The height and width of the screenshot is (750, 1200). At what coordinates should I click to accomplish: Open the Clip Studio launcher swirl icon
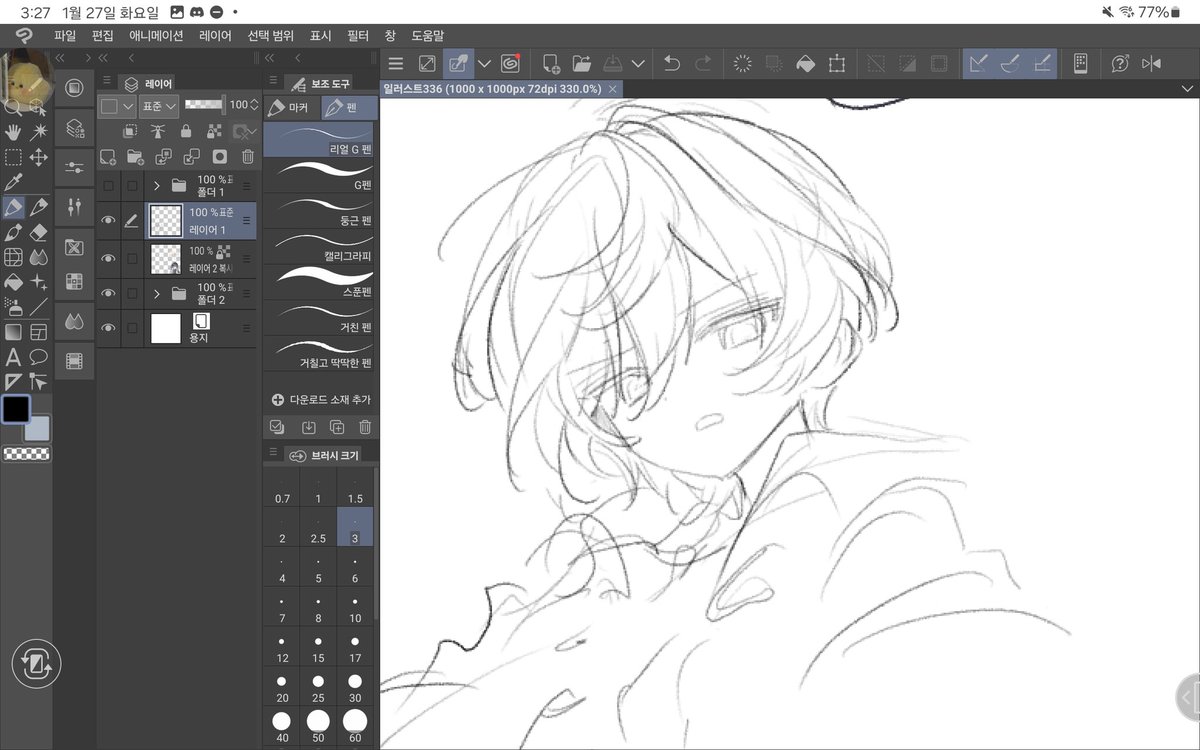pos(510,63)
